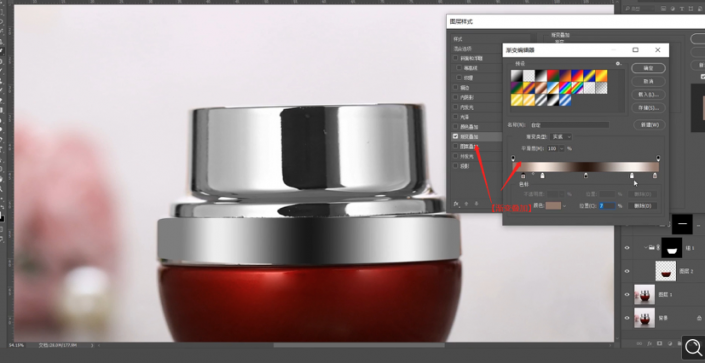Click the link layers icon in the Layers panel
Screen dimensions: 705x363
(x=639, y=343)
